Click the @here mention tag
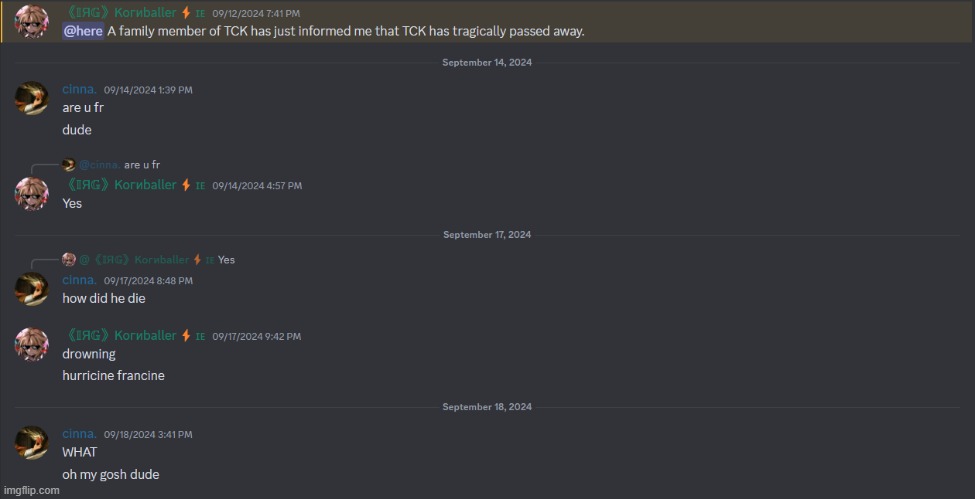The image size is (975, 499). (83, 31)
